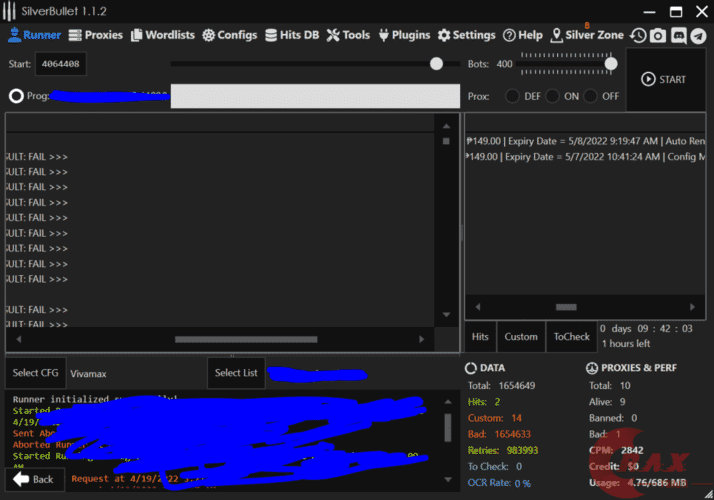Screen dimensions: 714x500
Task: Click the bottom log scrollbar thumb
Action: coord(448,427)
